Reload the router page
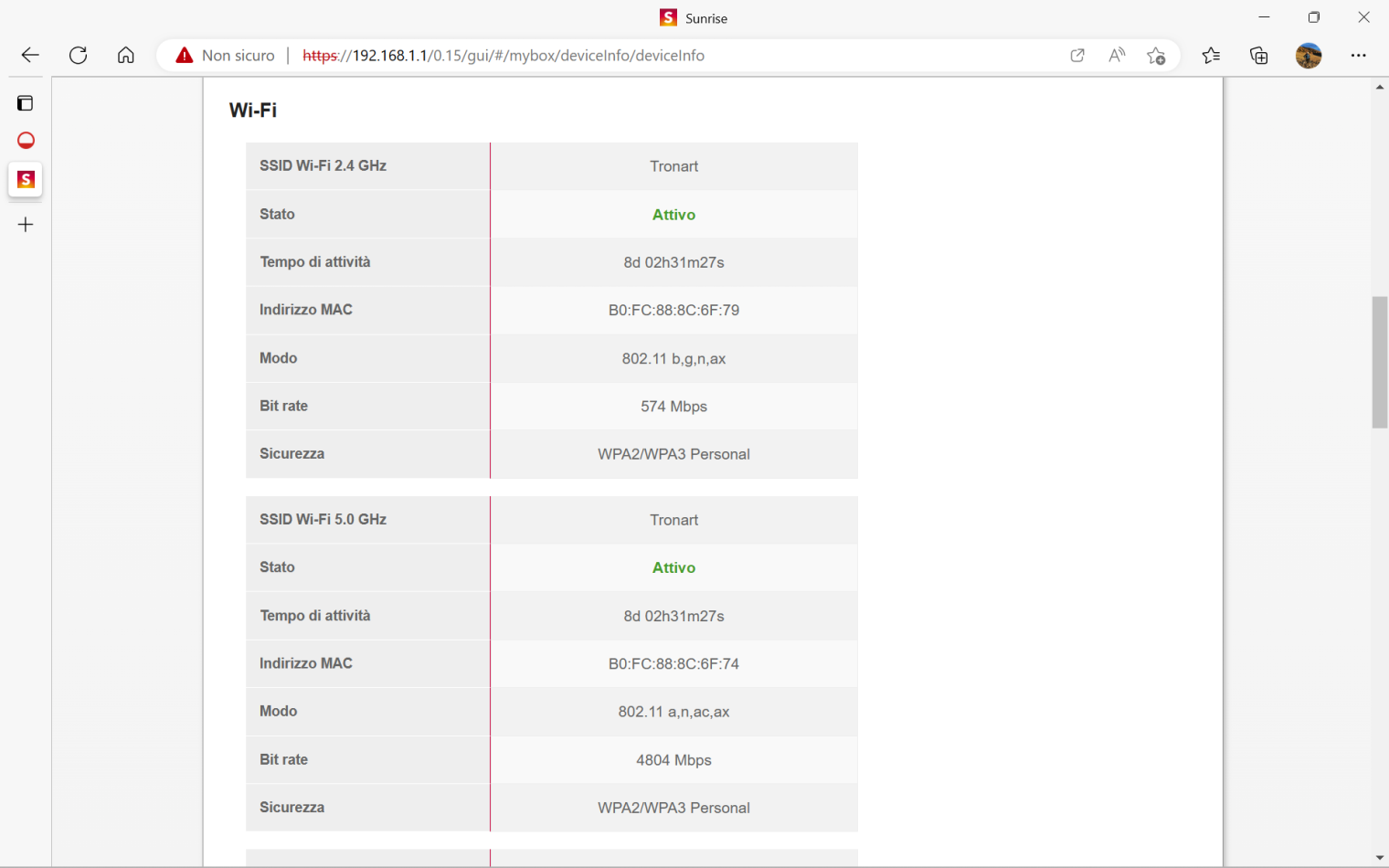 tap(79, 56)
